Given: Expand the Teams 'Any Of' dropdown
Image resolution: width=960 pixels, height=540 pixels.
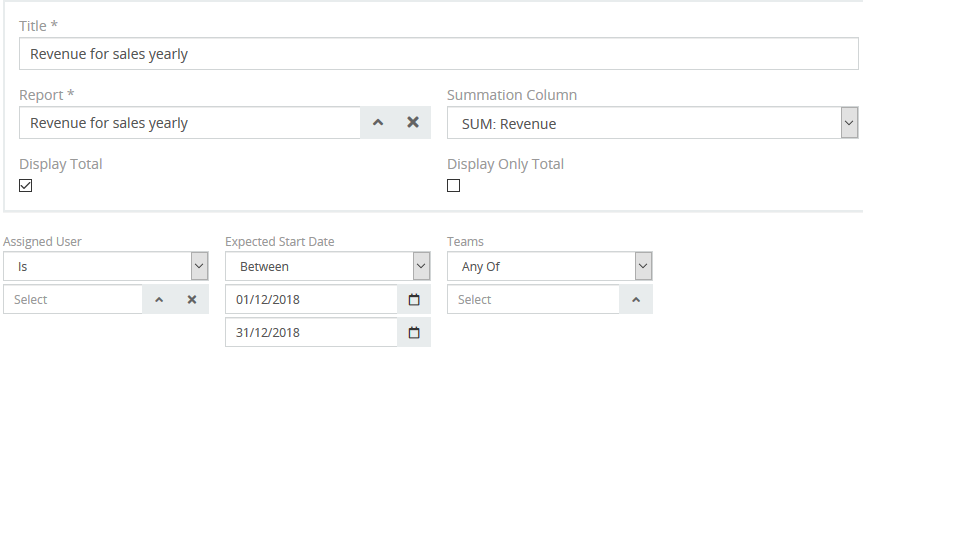Looking at the screenshot, I should pyautogui.click(x=549, y=267).
